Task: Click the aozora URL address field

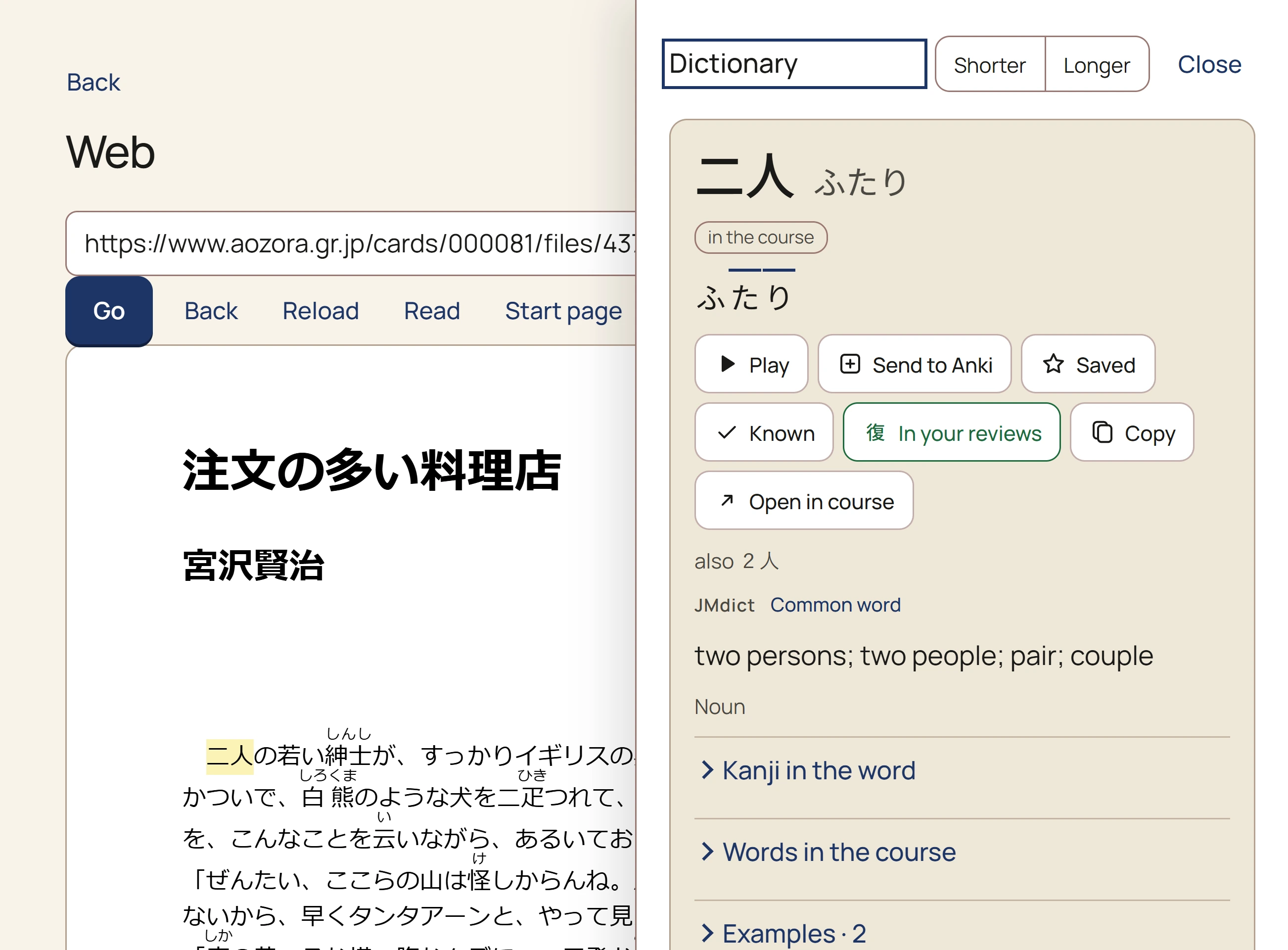Action: click(352, 243)
